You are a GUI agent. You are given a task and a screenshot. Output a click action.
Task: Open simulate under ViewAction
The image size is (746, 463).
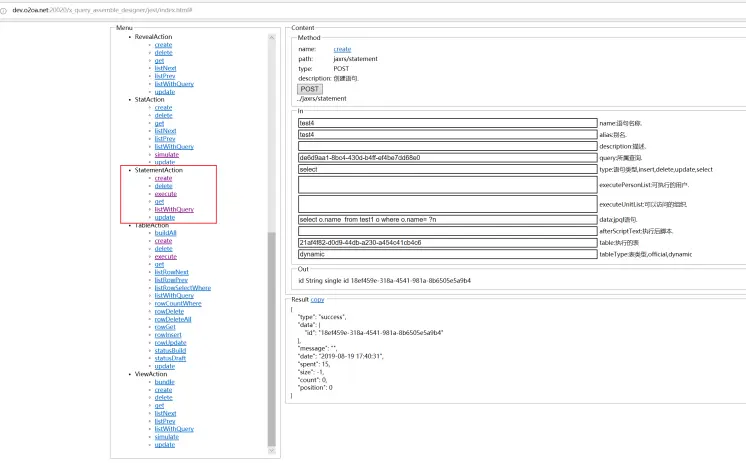[x=167, y=437]
